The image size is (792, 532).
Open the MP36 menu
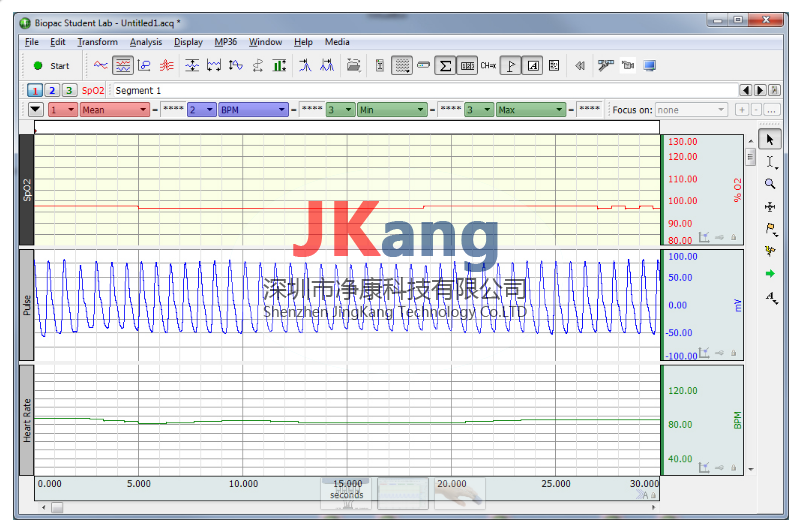click(x=225, y=42)
